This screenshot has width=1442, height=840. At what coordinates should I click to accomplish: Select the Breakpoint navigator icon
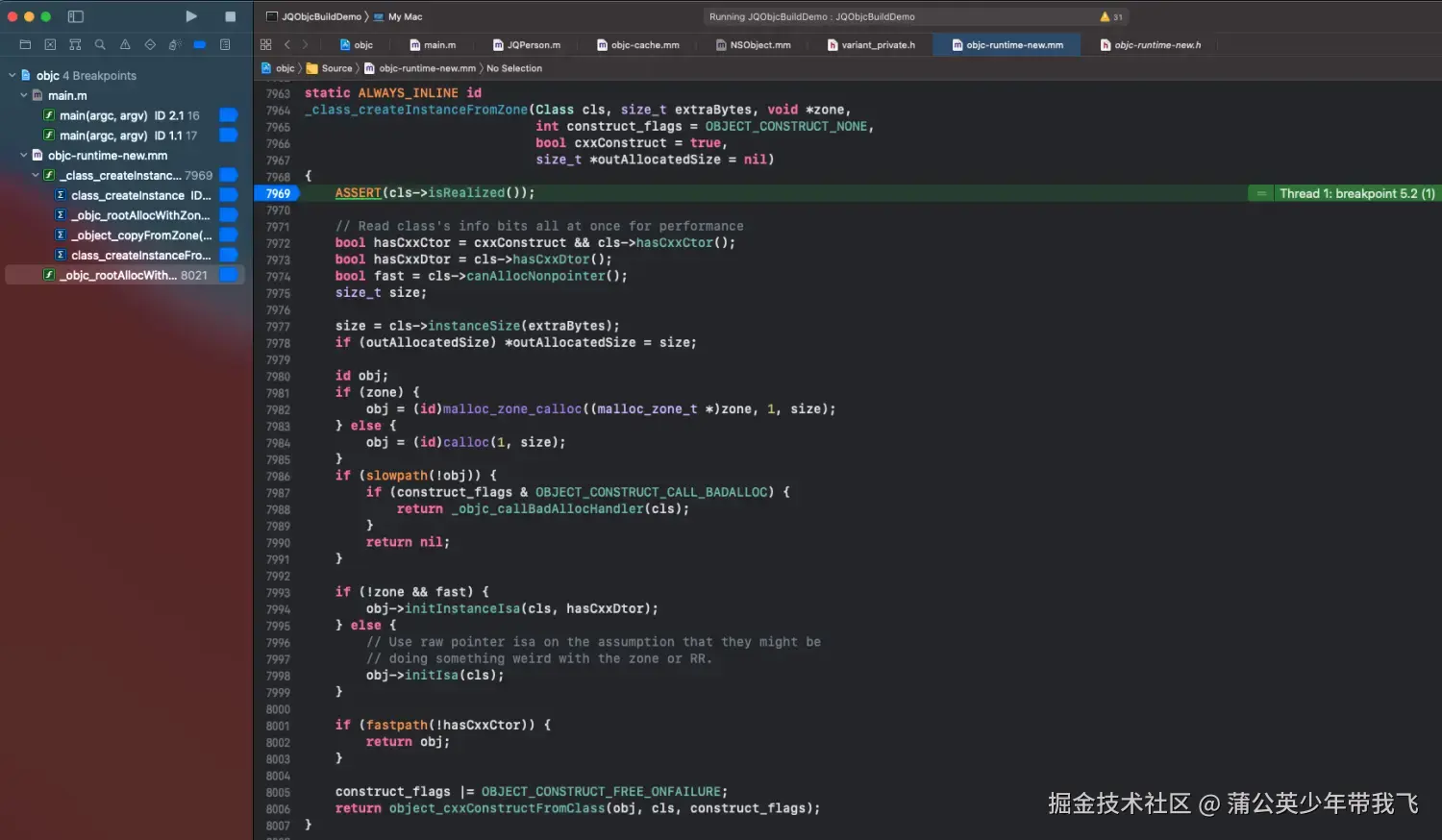tap(200, 44)
